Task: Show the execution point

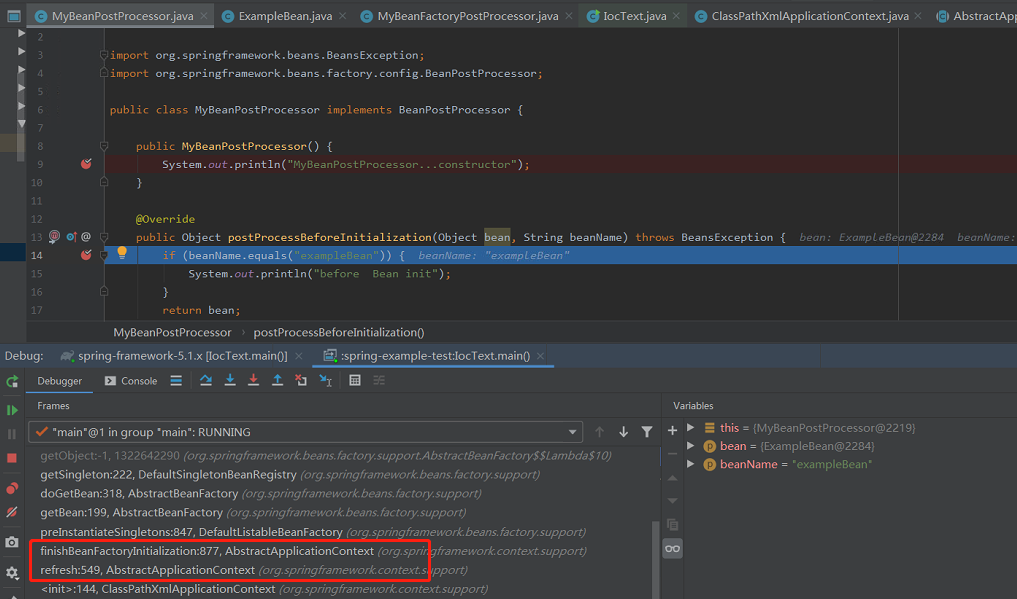Action: pyautogui.click(x=176, y=381)
